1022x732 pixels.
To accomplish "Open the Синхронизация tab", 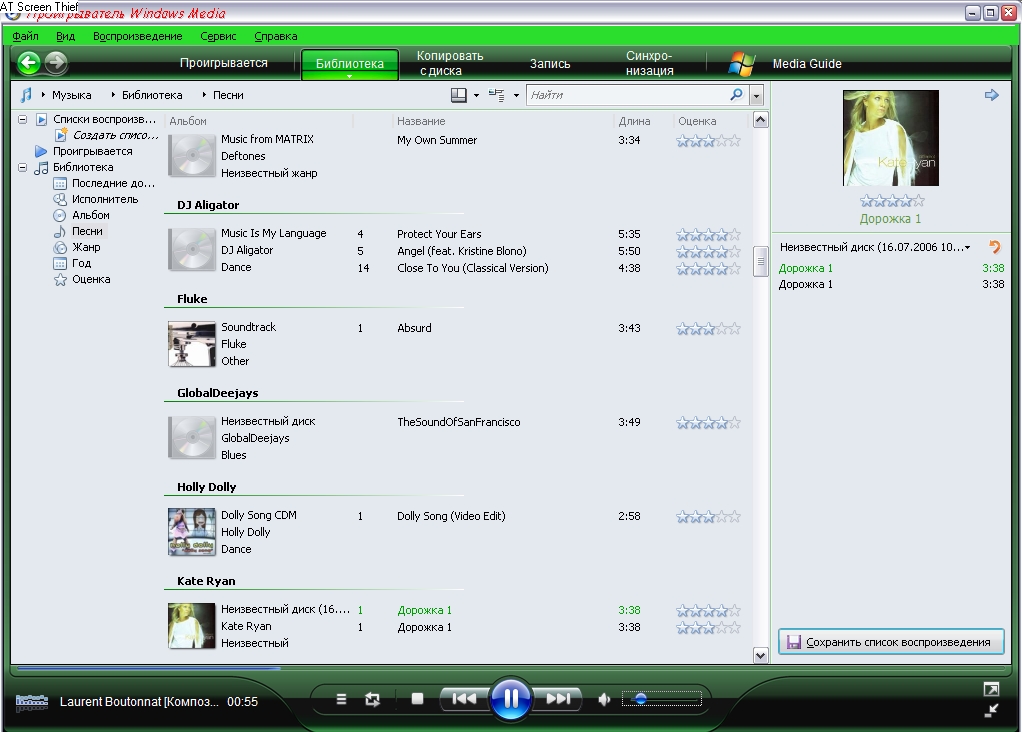I will pos(650,63).
